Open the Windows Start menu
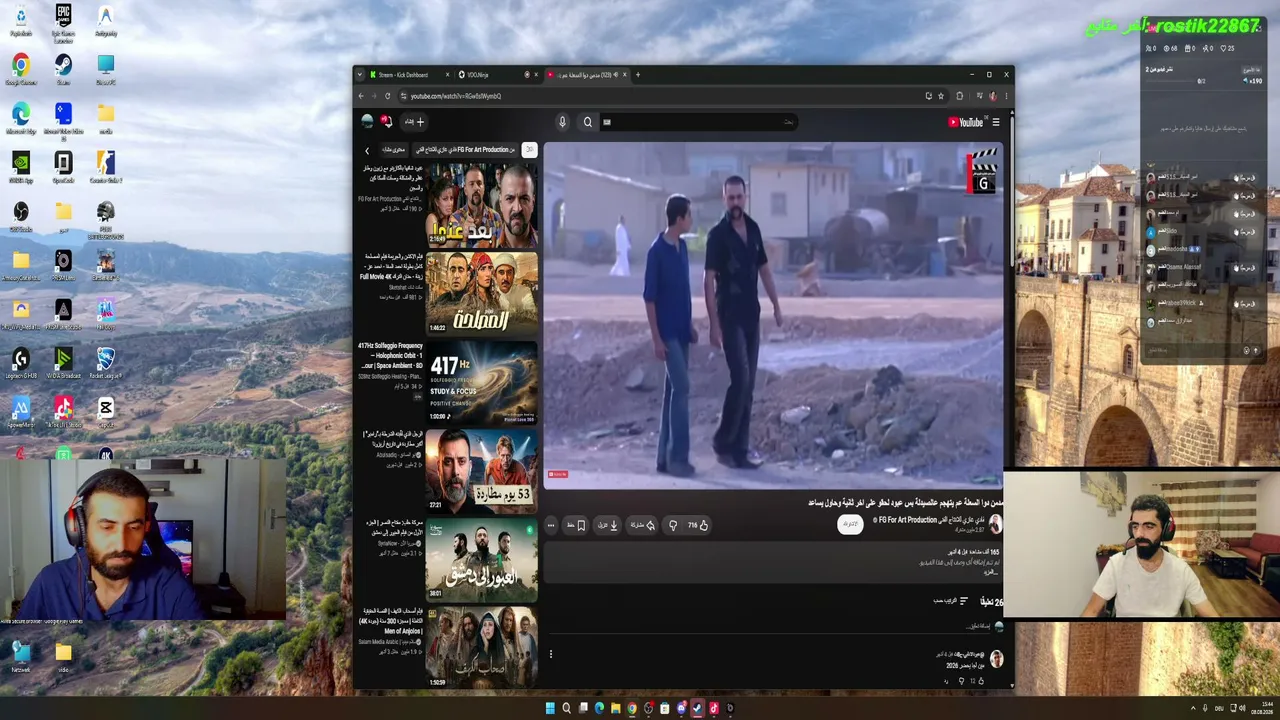Screen dimensions: 1280x720 coord(549,708)
